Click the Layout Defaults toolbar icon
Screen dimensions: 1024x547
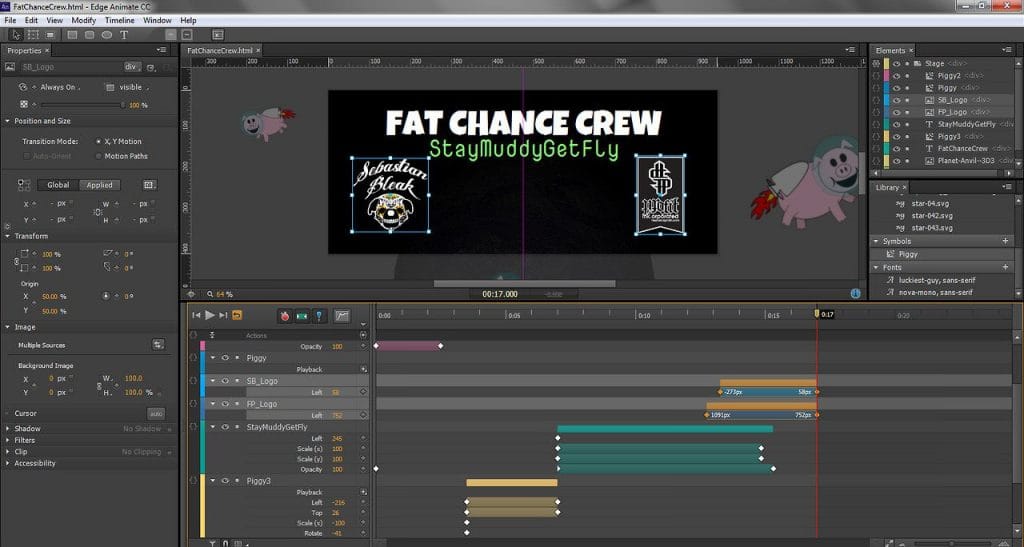(218, 35)
